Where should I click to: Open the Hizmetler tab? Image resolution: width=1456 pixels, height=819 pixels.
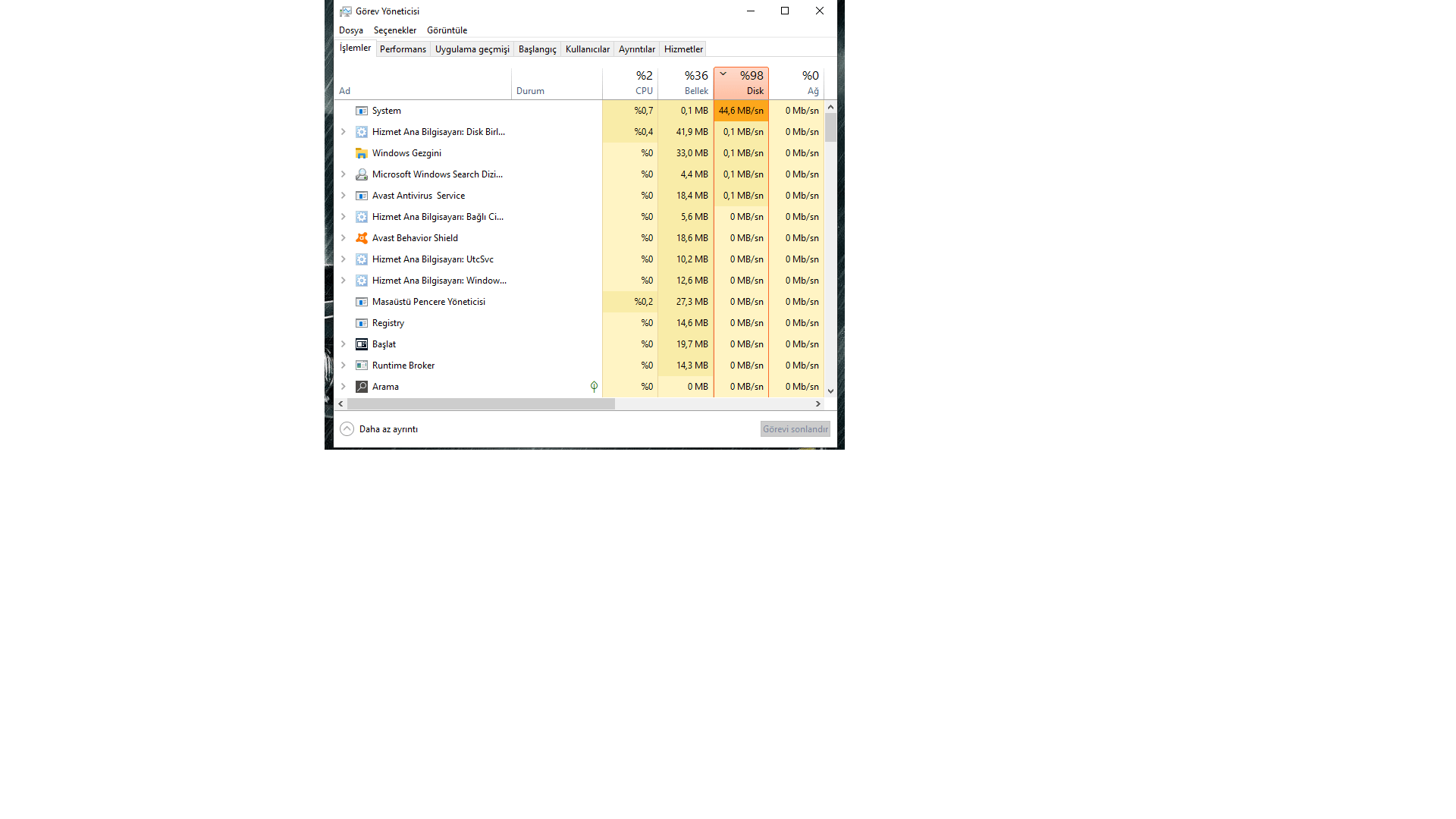(x=683, y=49)
